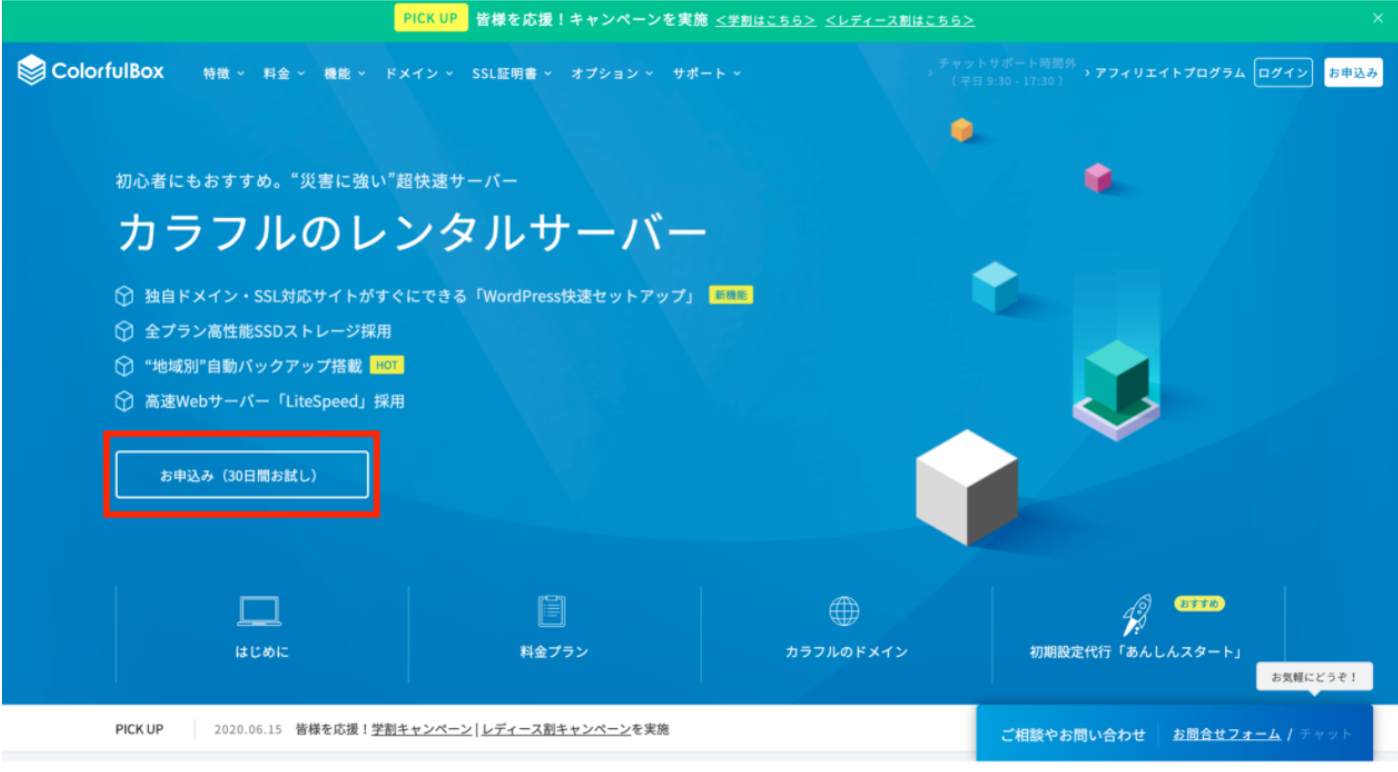Open the 機能 navigation dropdown
The image size is (1398, 772).
pyautogui.click(x=345, y=73)
